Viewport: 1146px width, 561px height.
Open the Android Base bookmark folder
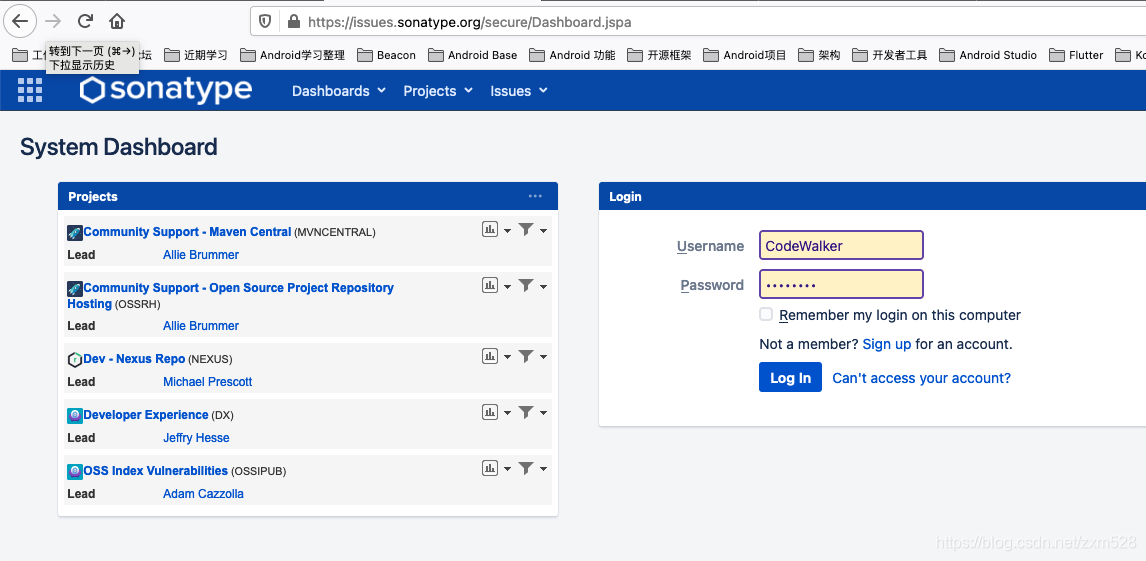point(472,55)
